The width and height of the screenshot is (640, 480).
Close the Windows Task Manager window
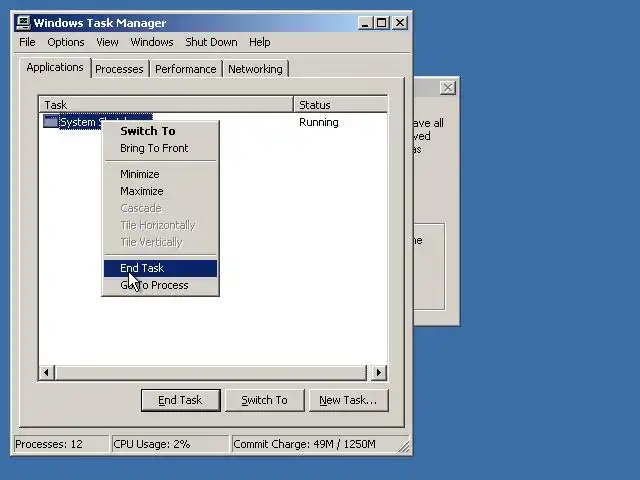[400, 23]
